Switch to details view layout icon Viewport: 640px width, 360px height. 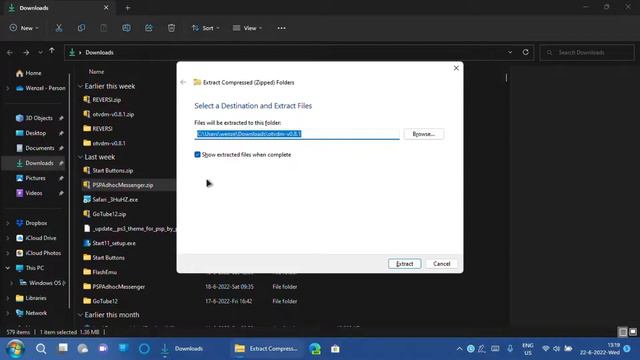tap(622, 332)
